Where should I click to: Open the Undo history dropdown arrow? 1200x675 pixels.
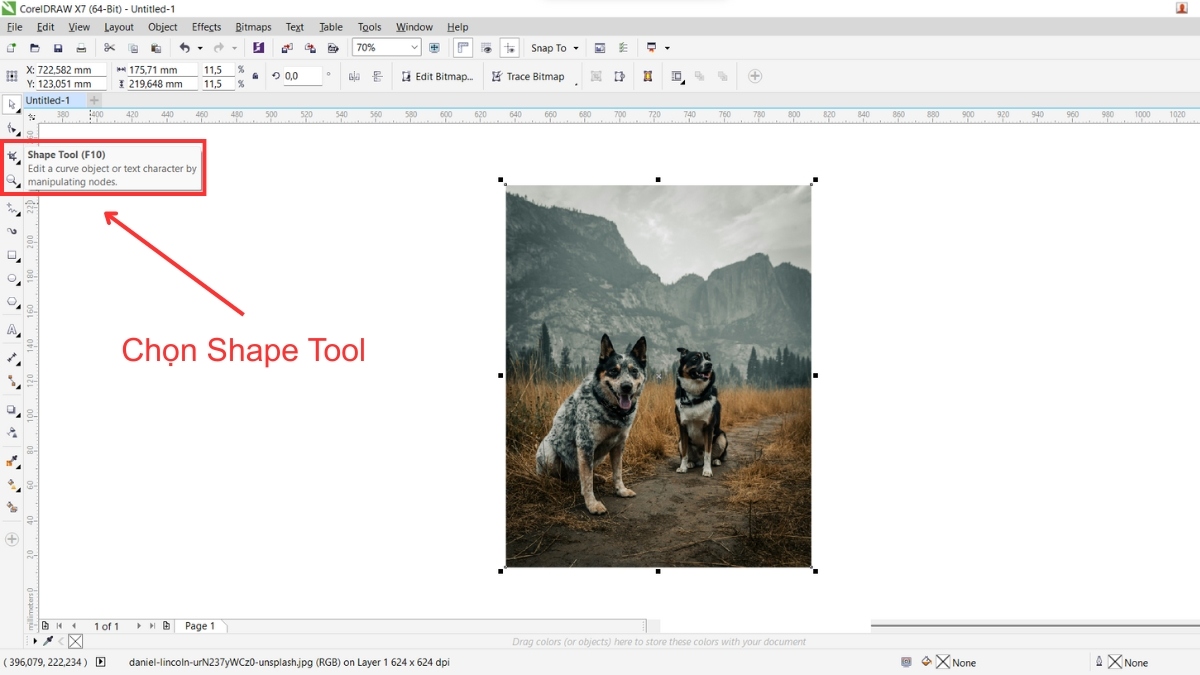200,48
